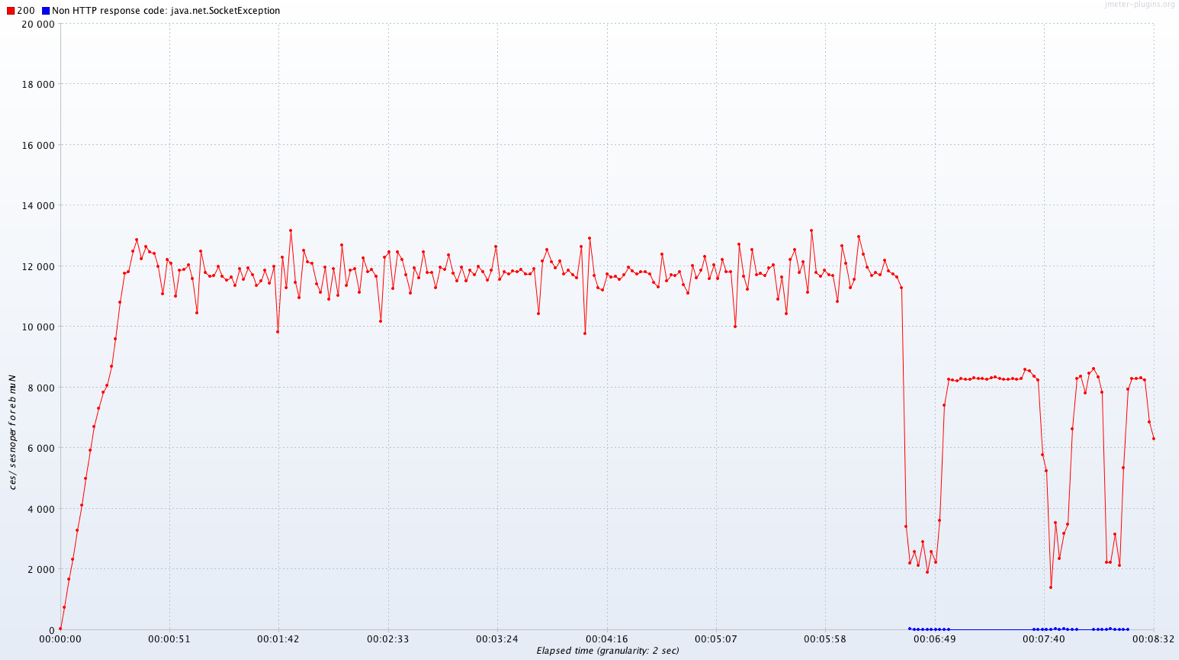Viewport: 1179px width, 660px height.
Task: Click the '00:00:00' x-axis label
Action: click(60, 640)
